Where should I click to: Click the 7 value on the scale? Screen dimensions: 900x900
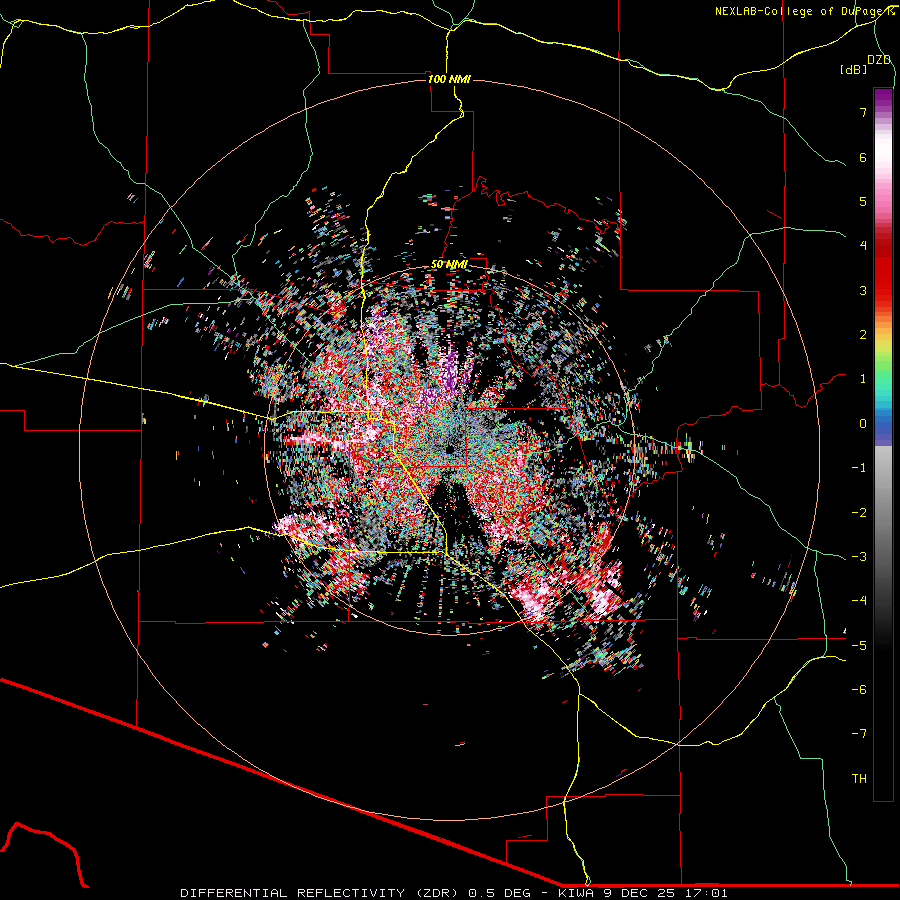pyautogui.click(x=863, y=112)
